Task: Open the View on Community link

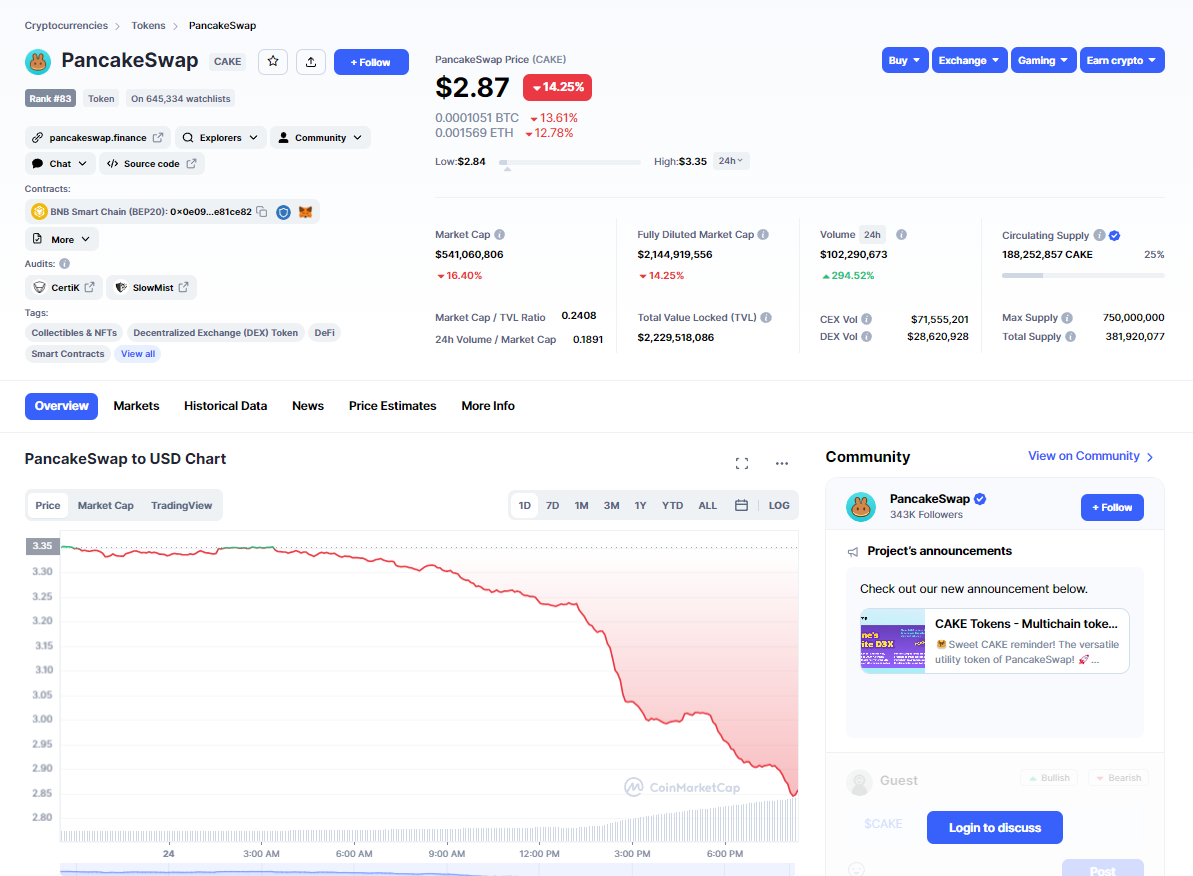Action: pos(1090,456)
